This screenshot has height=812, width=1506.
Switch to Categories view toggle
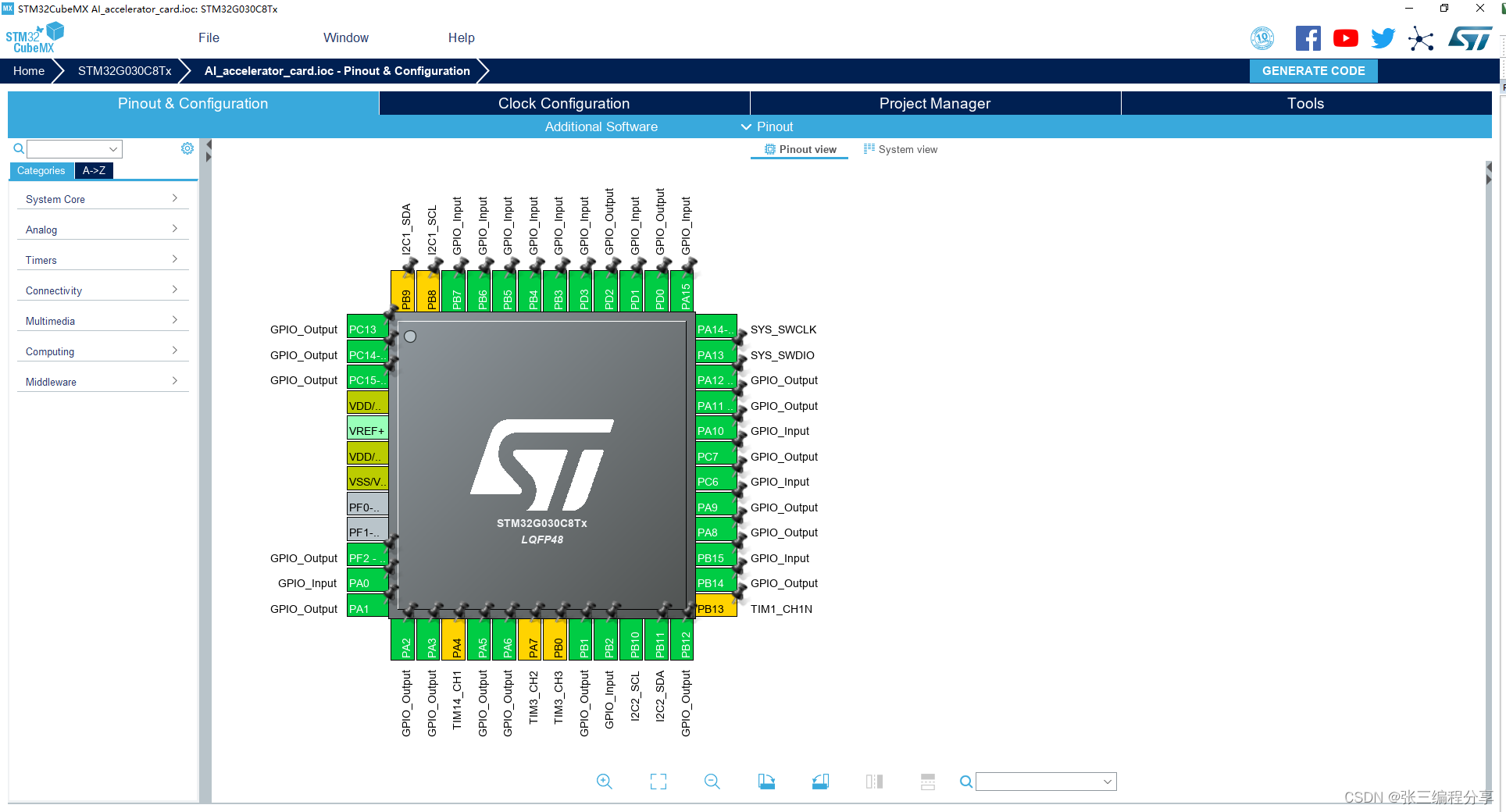coord(41,171)
